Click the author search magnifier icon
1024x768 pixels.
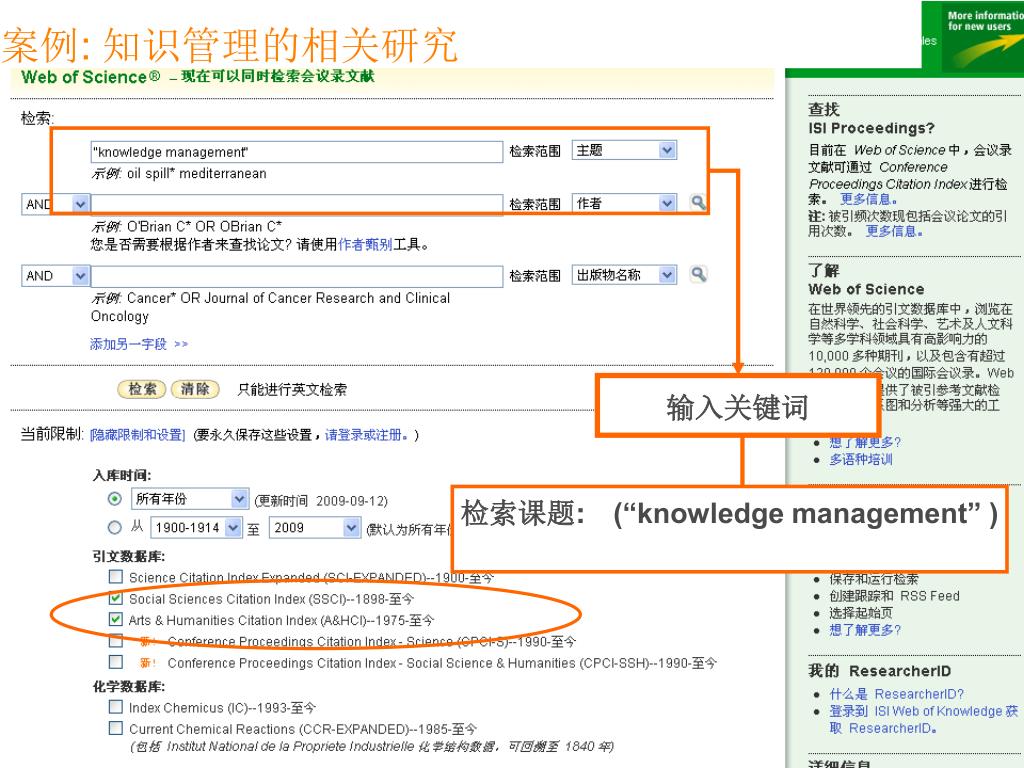698,203
